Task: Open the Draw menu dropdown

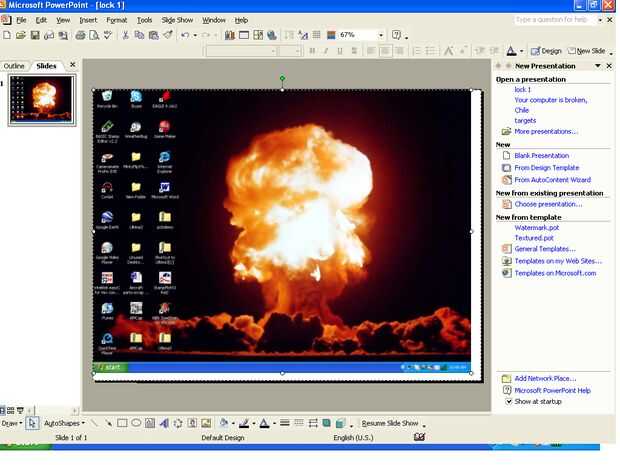Action: (11, 423)
